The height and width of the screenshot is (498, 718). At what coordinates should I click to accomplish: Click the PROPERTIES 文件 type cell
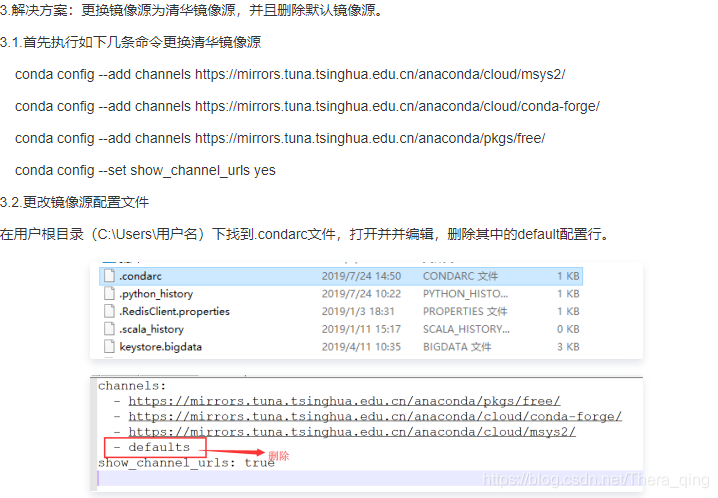(465, 311)
